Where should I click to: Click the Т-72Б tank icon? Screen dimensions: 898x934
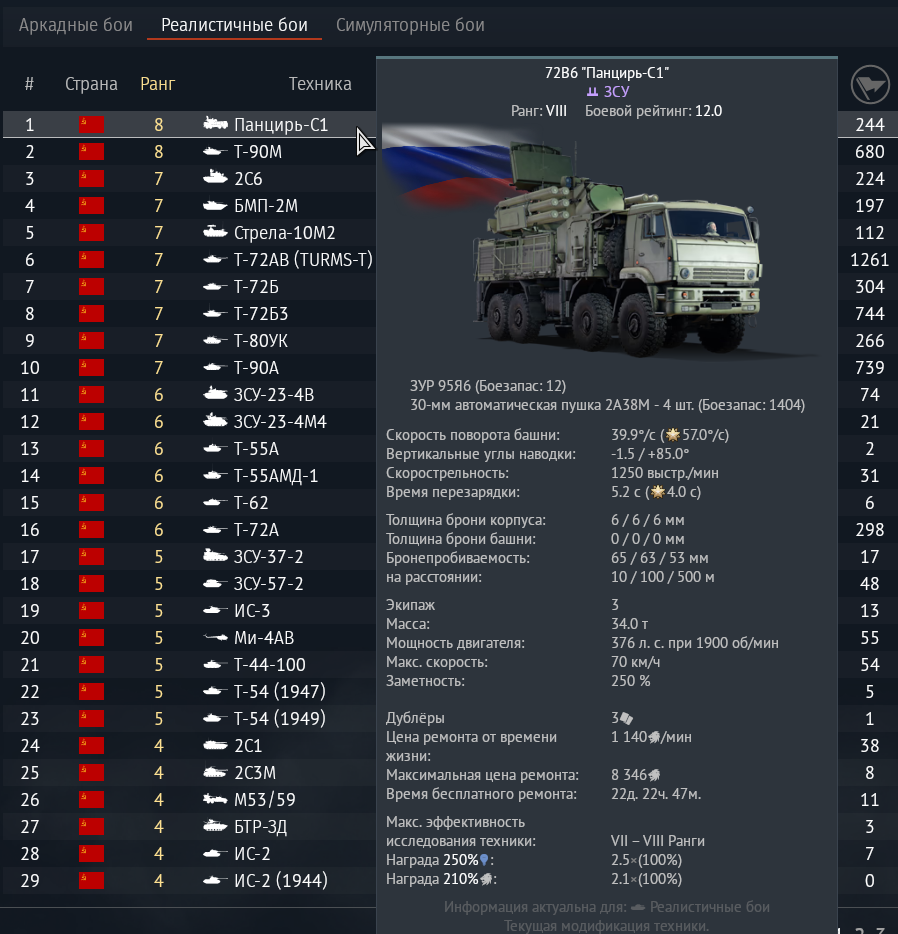[x=215, y=287]
